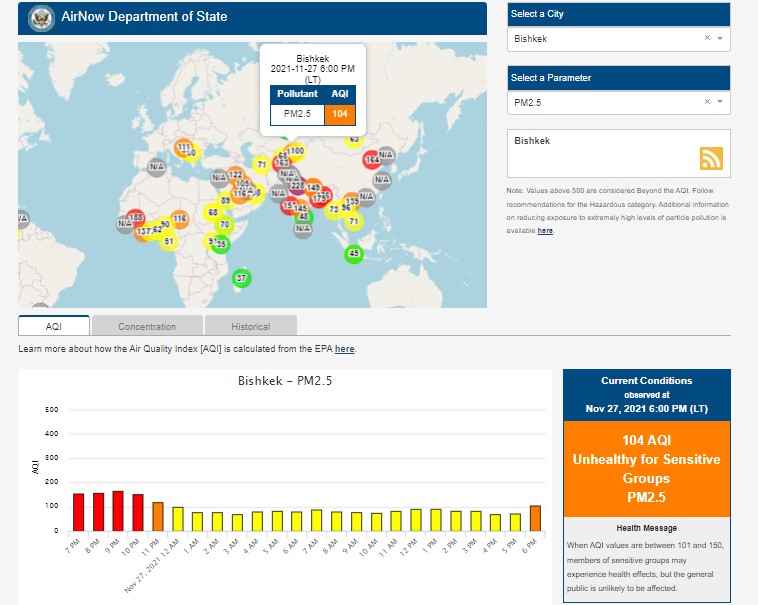Clear the selected PM2.5 parameter
The height and width of the screenshot is (605, 758).
point(707,102)
